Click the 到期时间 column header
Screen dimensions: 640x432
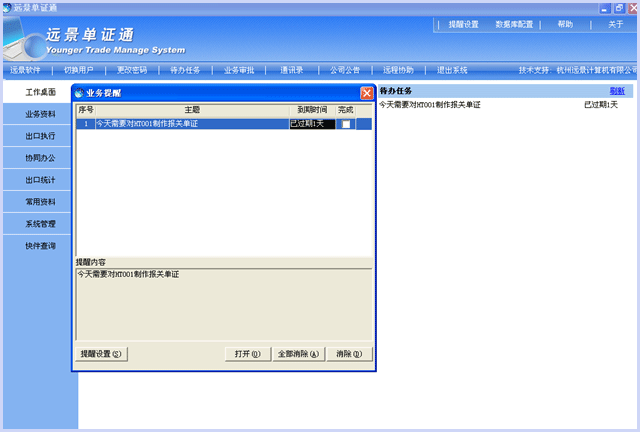(312, 110)
